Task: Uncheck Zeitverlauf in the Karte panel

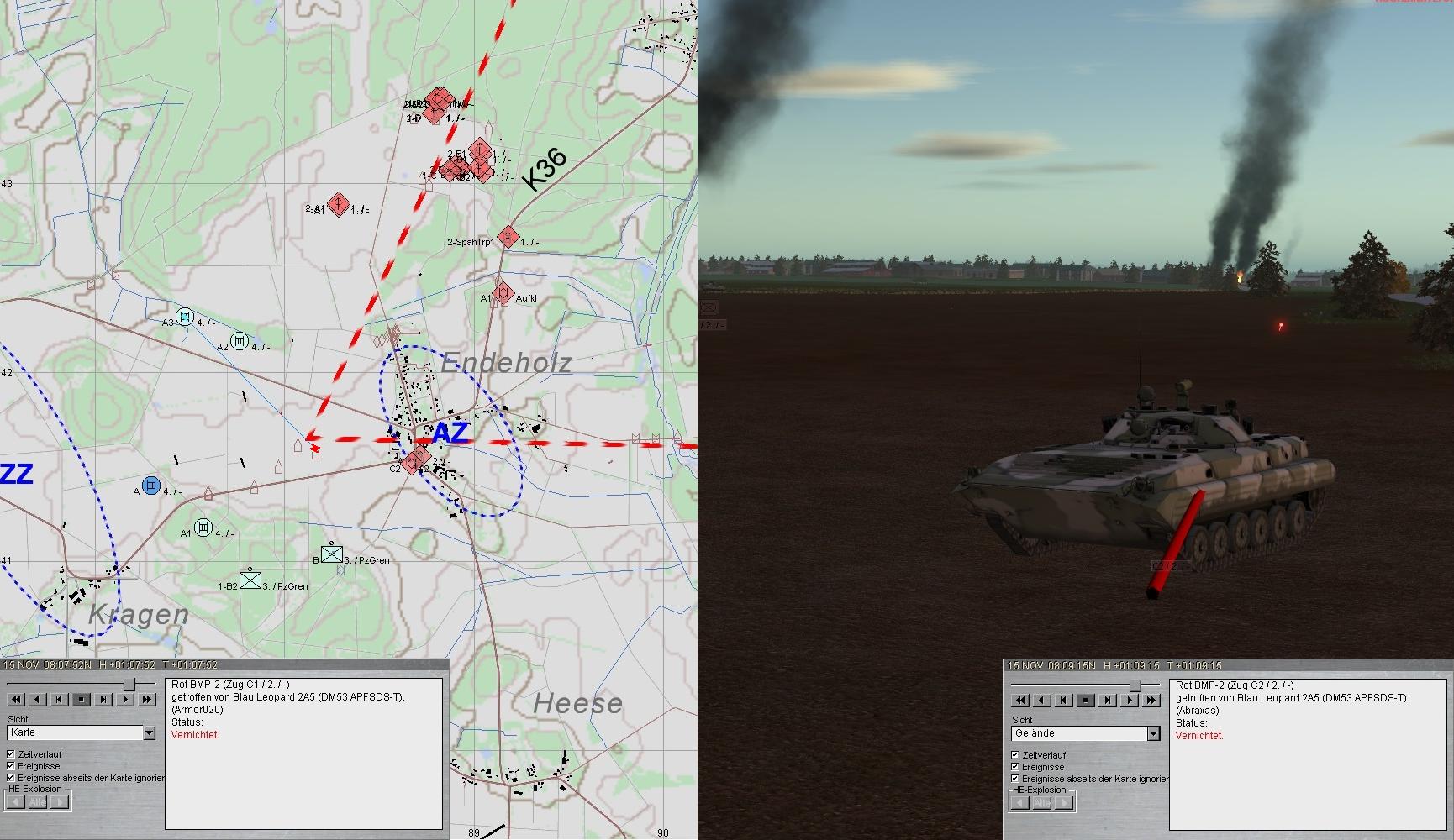Action: pyautogui.click(x=11, y=754)
